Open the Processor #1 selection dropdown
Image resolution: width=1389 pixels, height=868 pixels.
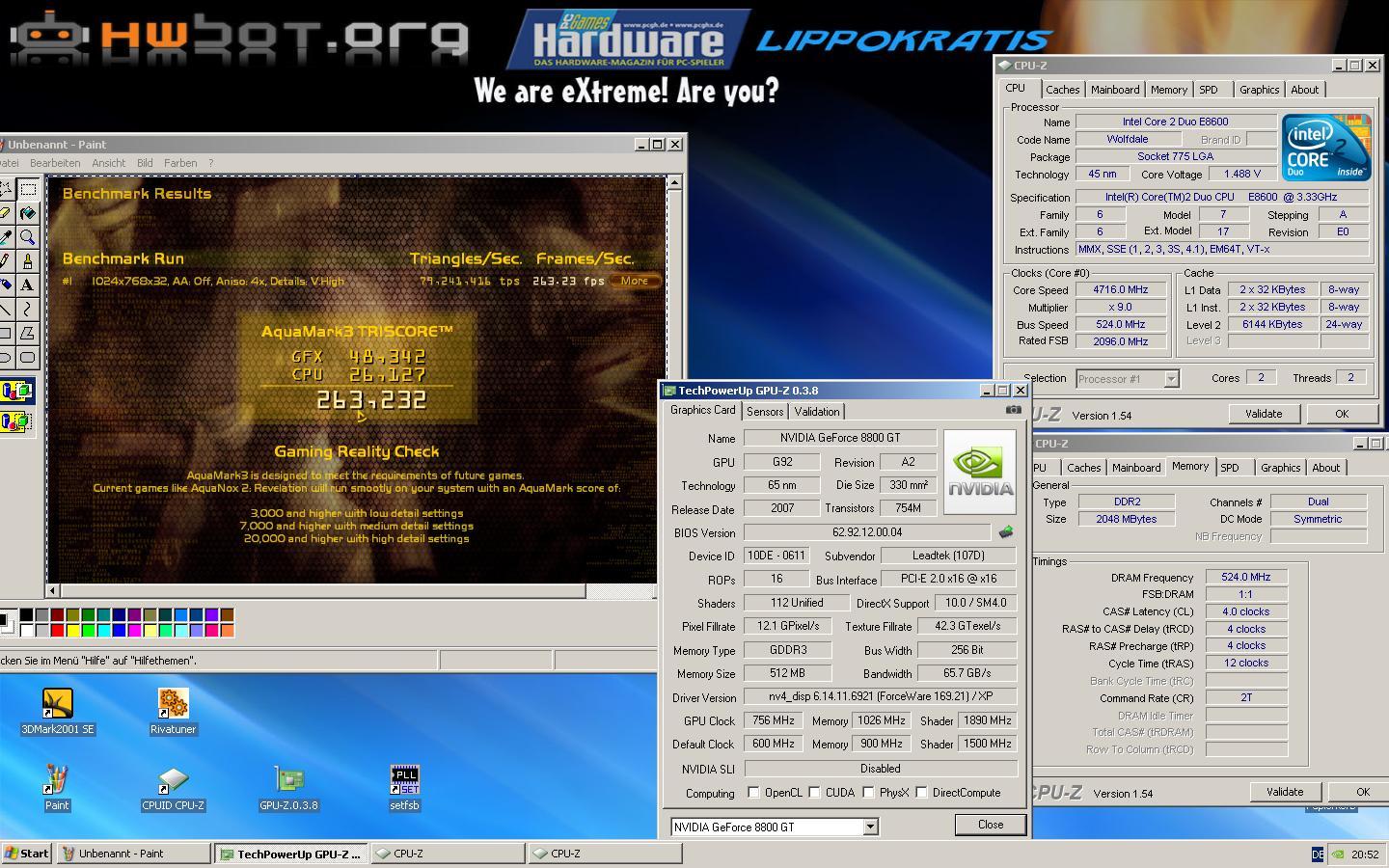coord(1171,379)
